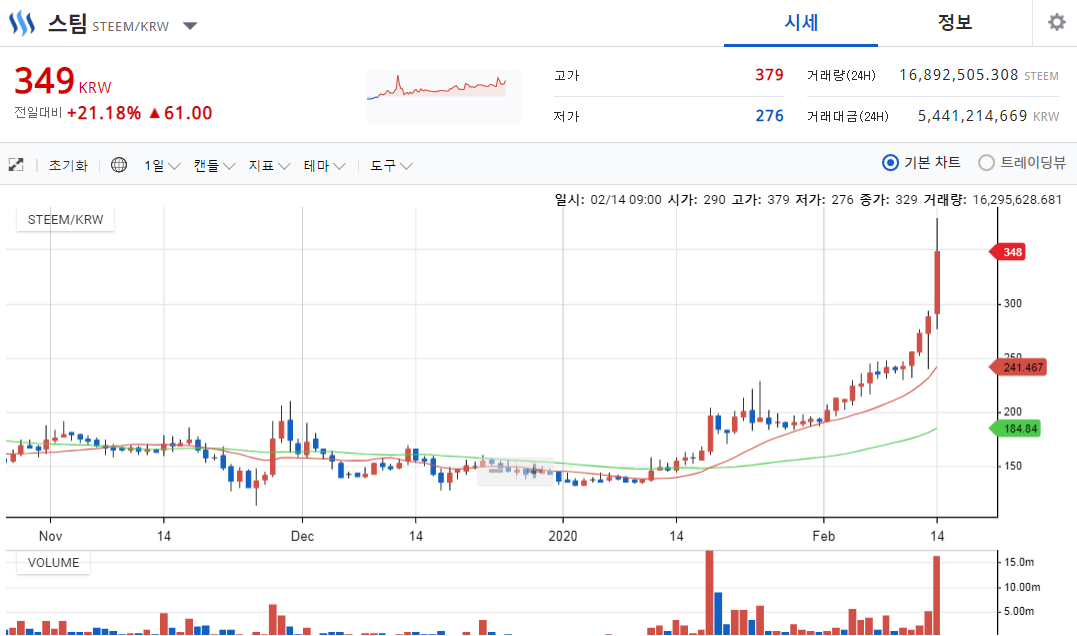
Task: Click the 2020 date axis label
Action: [563, 536]
